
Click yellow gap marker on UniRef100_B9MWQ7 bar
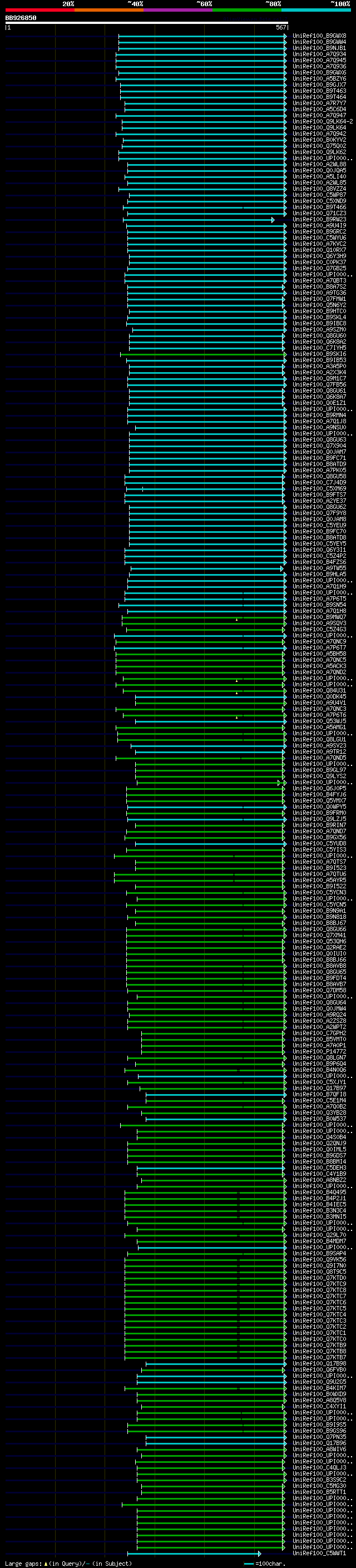coord(237,620)
